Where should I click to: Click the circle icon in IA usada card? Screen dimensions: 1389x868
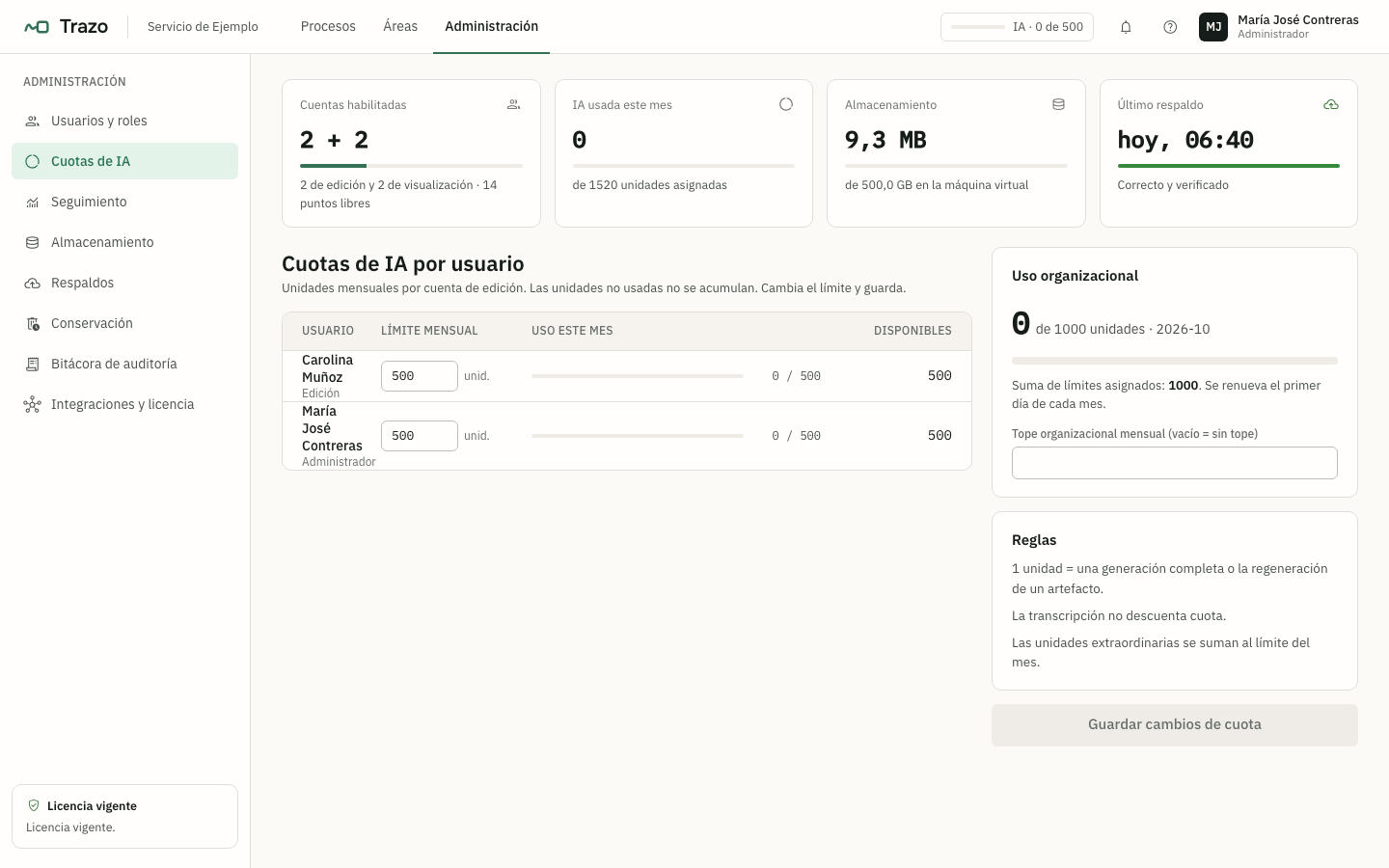[x=786, y=104]
